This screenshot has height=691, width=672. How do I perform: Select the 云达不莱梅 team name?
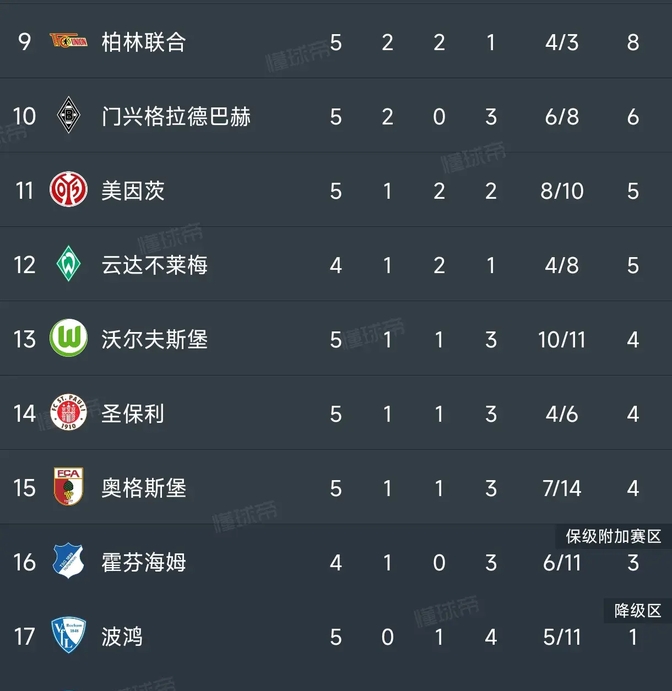tap(154, 264)
